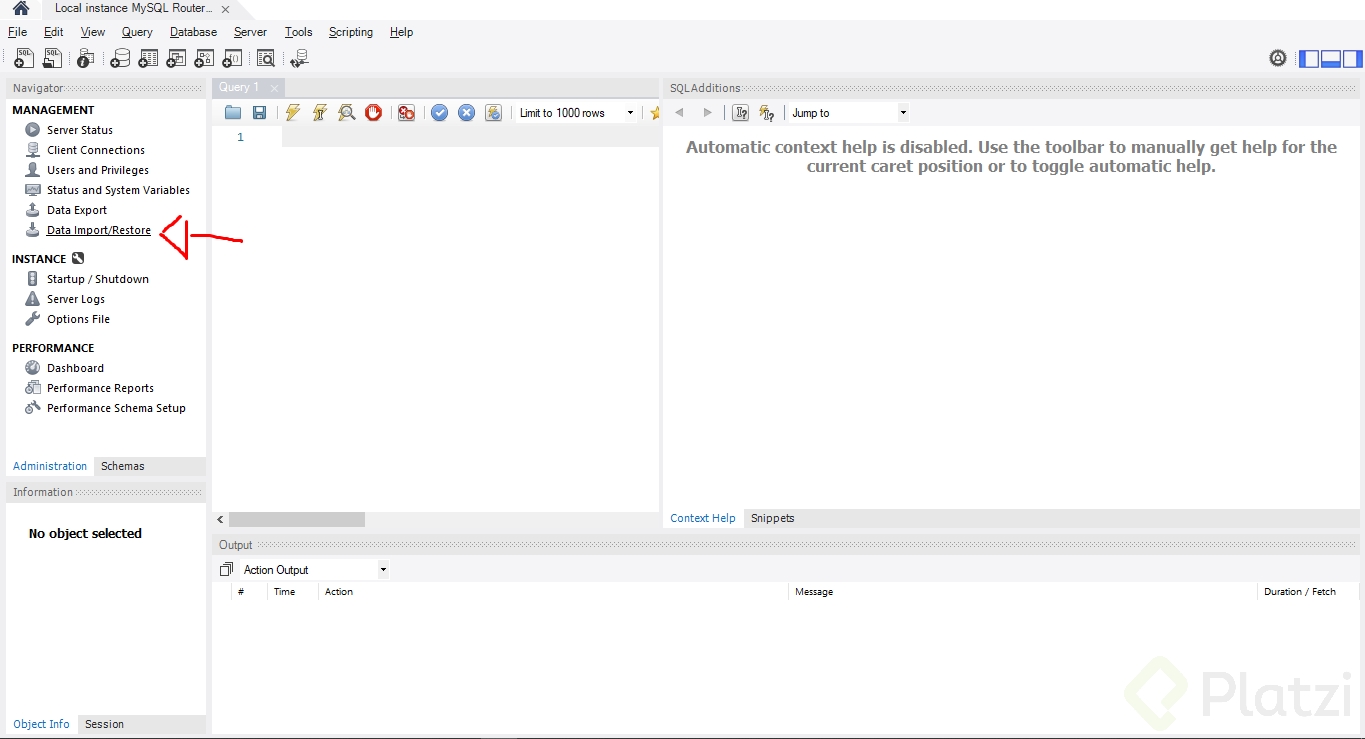Commit transaction check mark icon
1365x739 pixels.
439,113
